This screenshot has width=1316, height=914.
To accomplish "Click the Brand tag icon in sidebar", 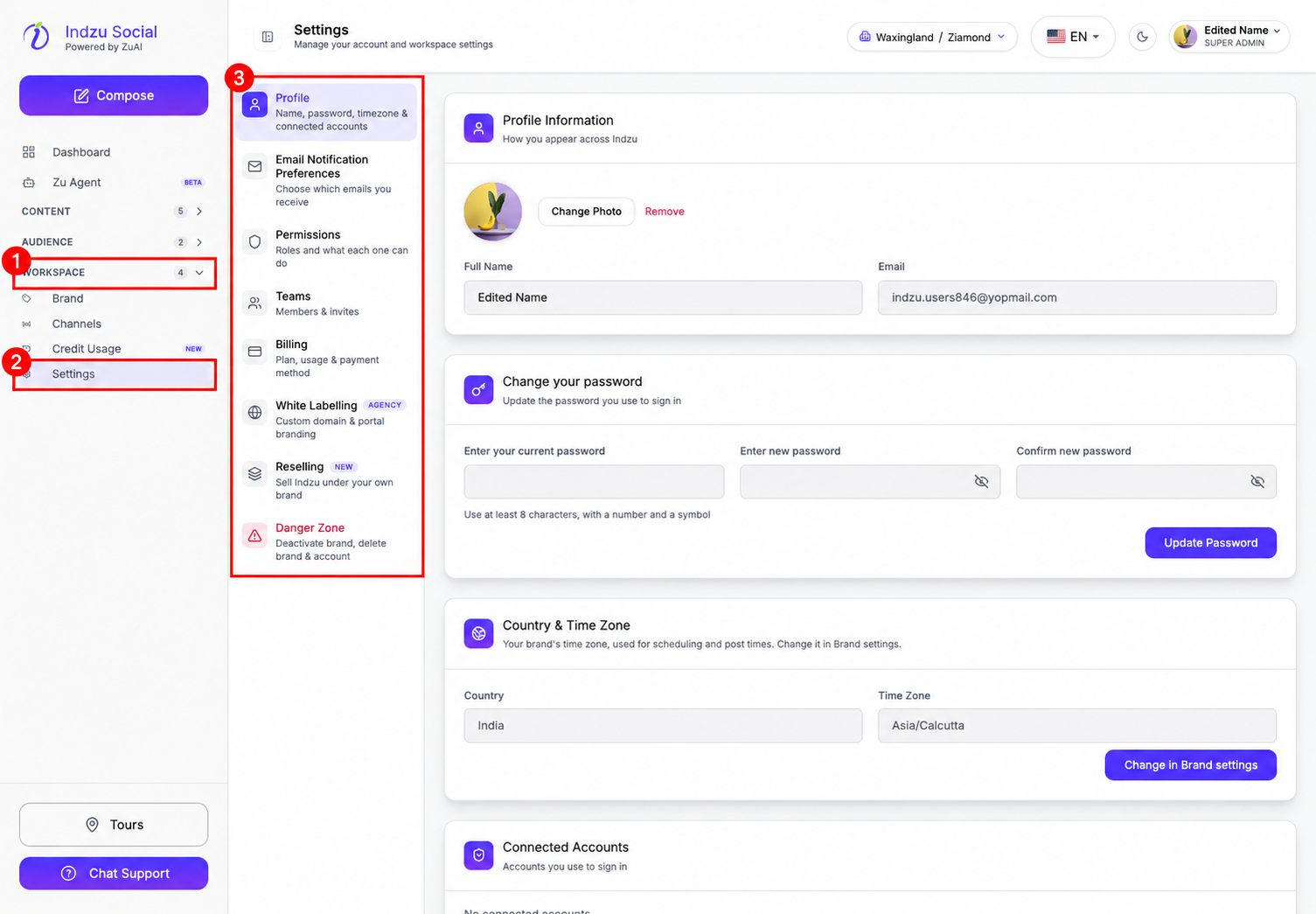I will click(x=27, y=298).
